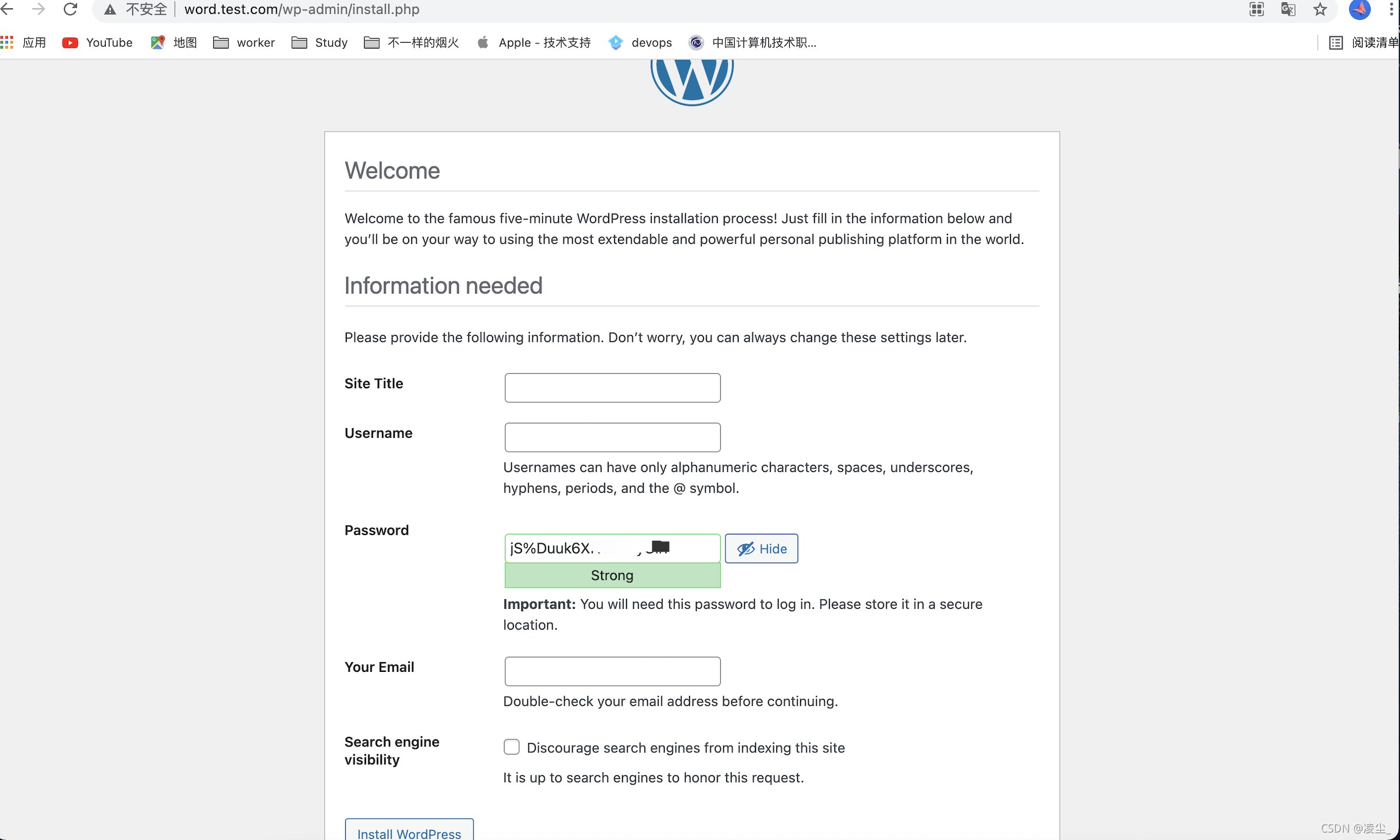
Task: Click the browser forward arrow
Action: coord(38,9)
